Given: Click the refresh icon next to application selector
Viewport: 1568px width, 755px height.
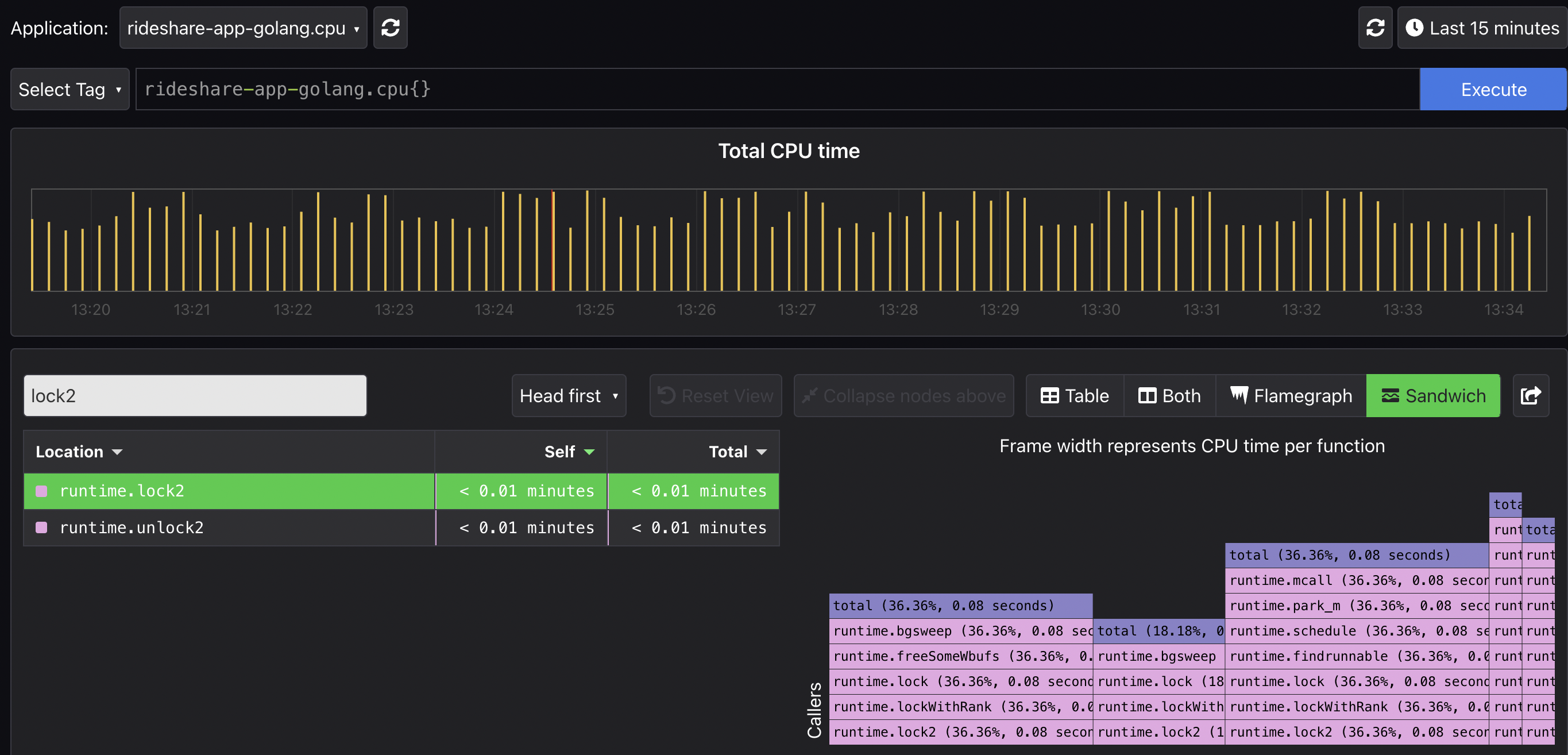Looking at the screenshot, I should (390, 28).
